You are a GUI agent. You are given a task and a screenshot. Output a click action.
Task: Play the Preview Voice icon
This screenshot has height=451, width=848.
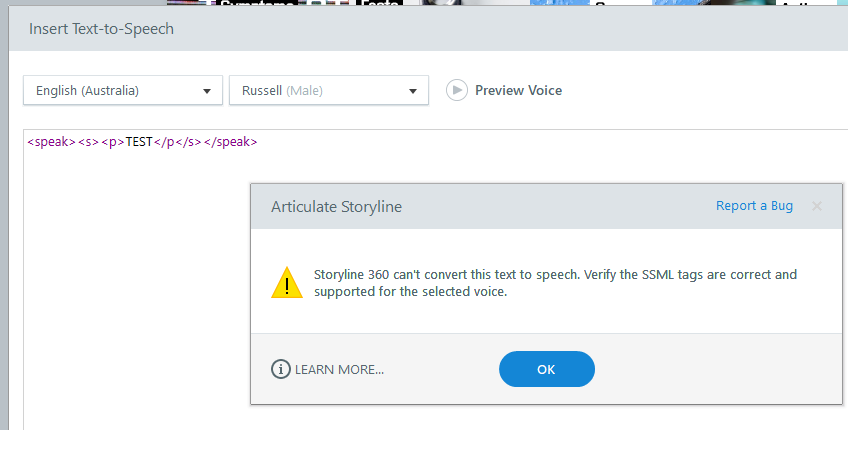pos(457,90)
